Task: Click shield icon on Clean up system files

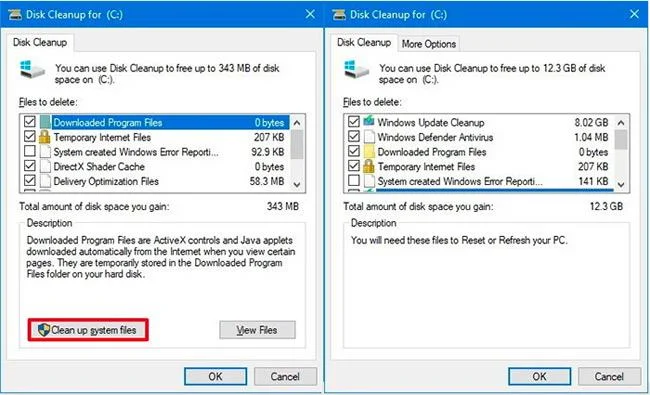Action: point(44,330)
